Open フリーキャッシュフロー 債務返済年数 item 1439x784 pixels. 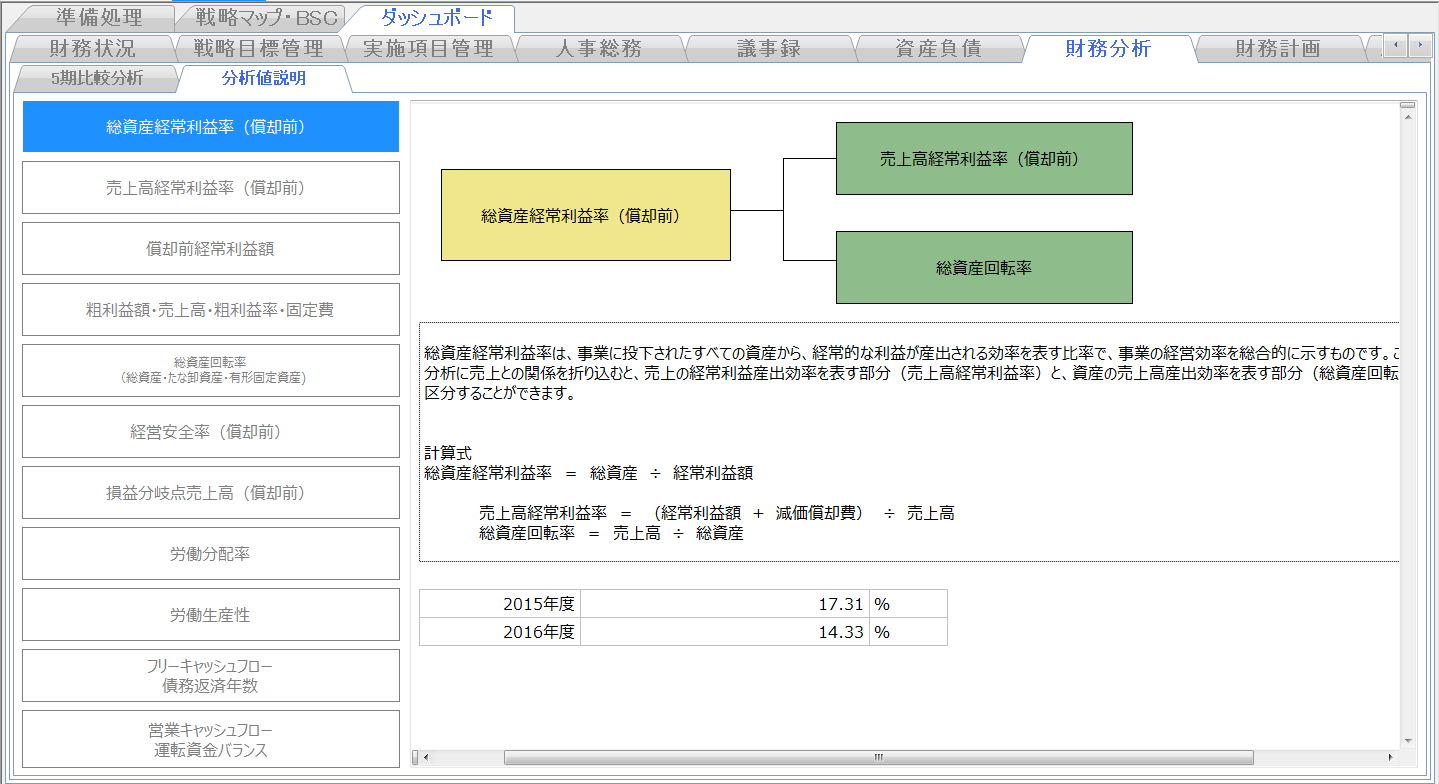coord(211,676)
